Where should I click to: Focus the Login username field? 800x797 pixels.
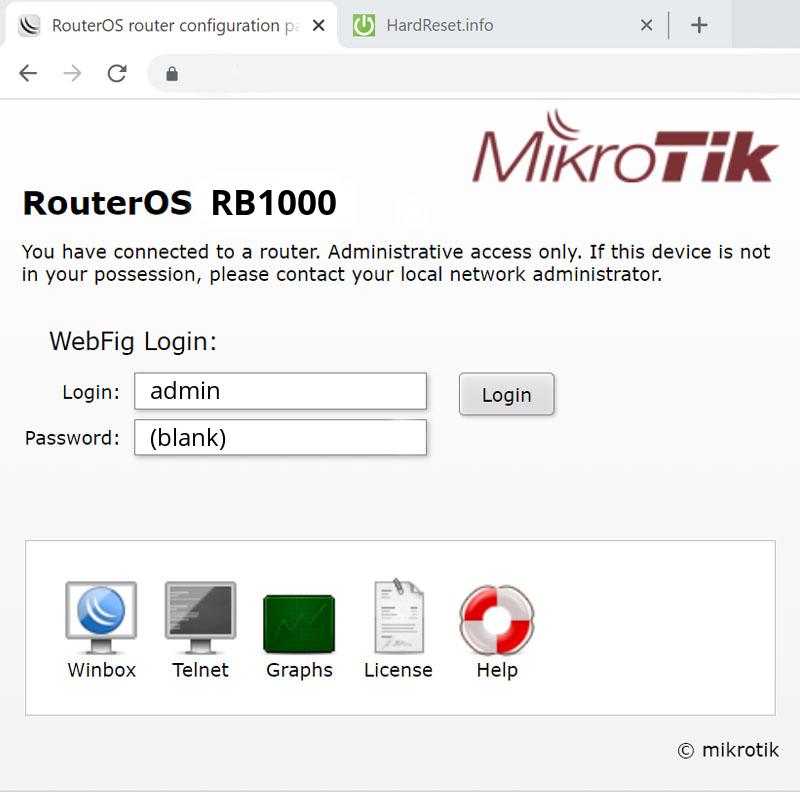click(x=281, y=391)
